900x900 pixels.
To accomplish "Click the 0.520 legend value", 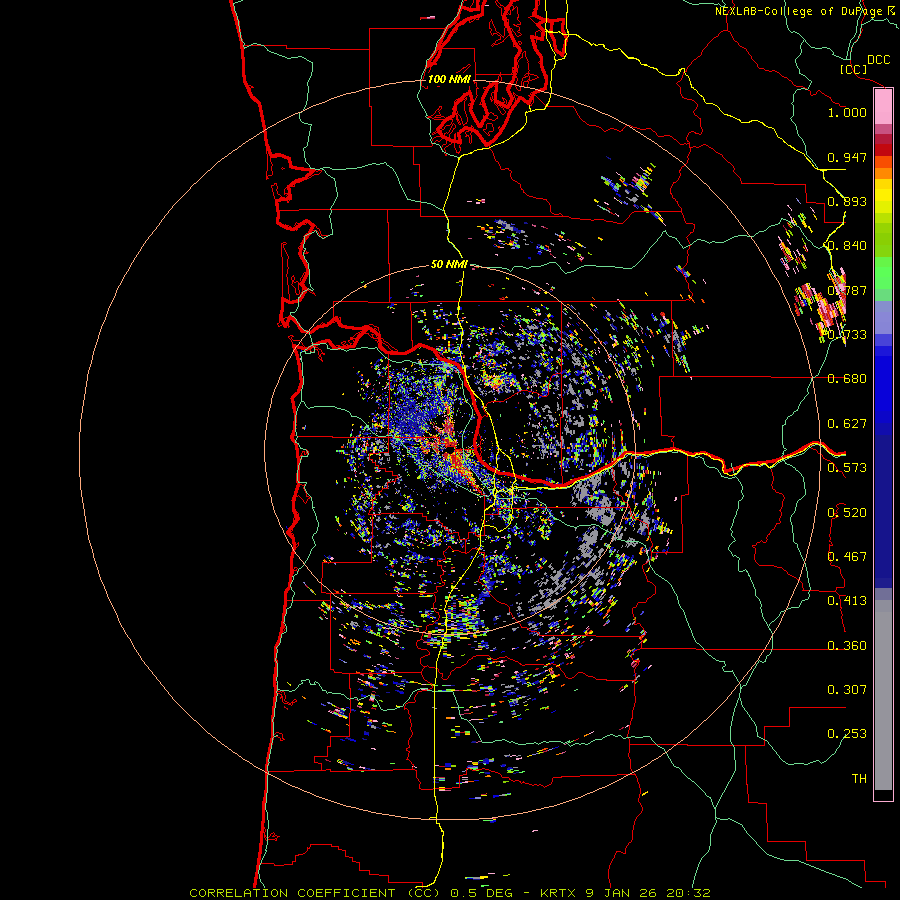I will tap(847, 513).
